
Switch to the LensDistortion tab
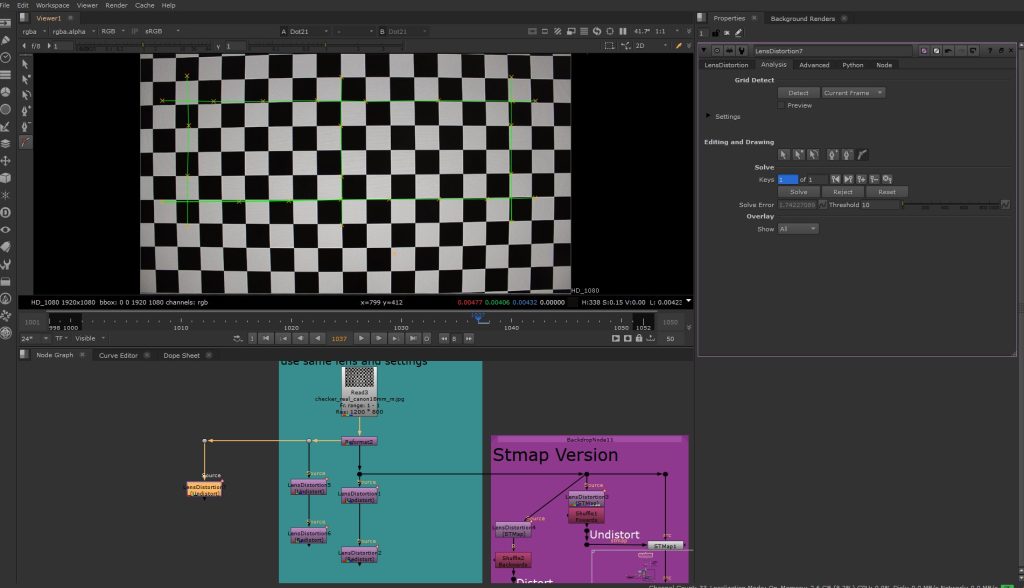click(726, 65)
